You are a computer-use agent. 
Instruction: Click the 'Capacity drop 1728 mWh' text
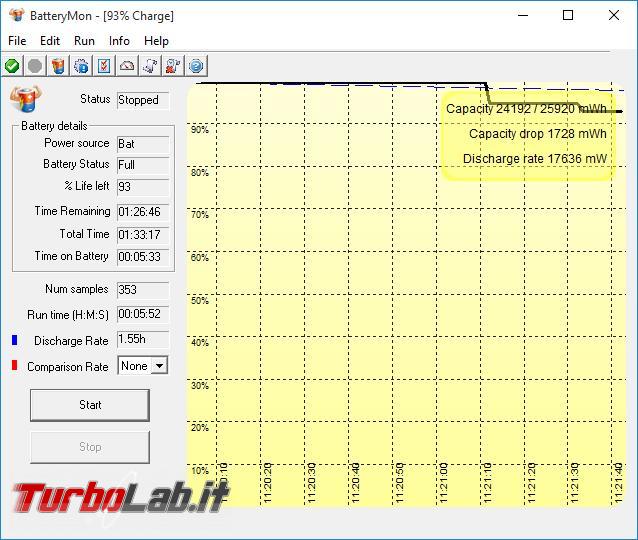tap(537, 134)
